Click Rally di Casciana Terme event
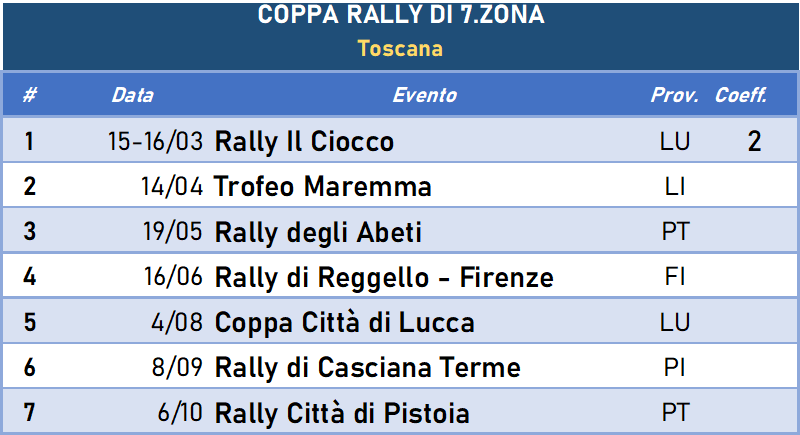 367,367
